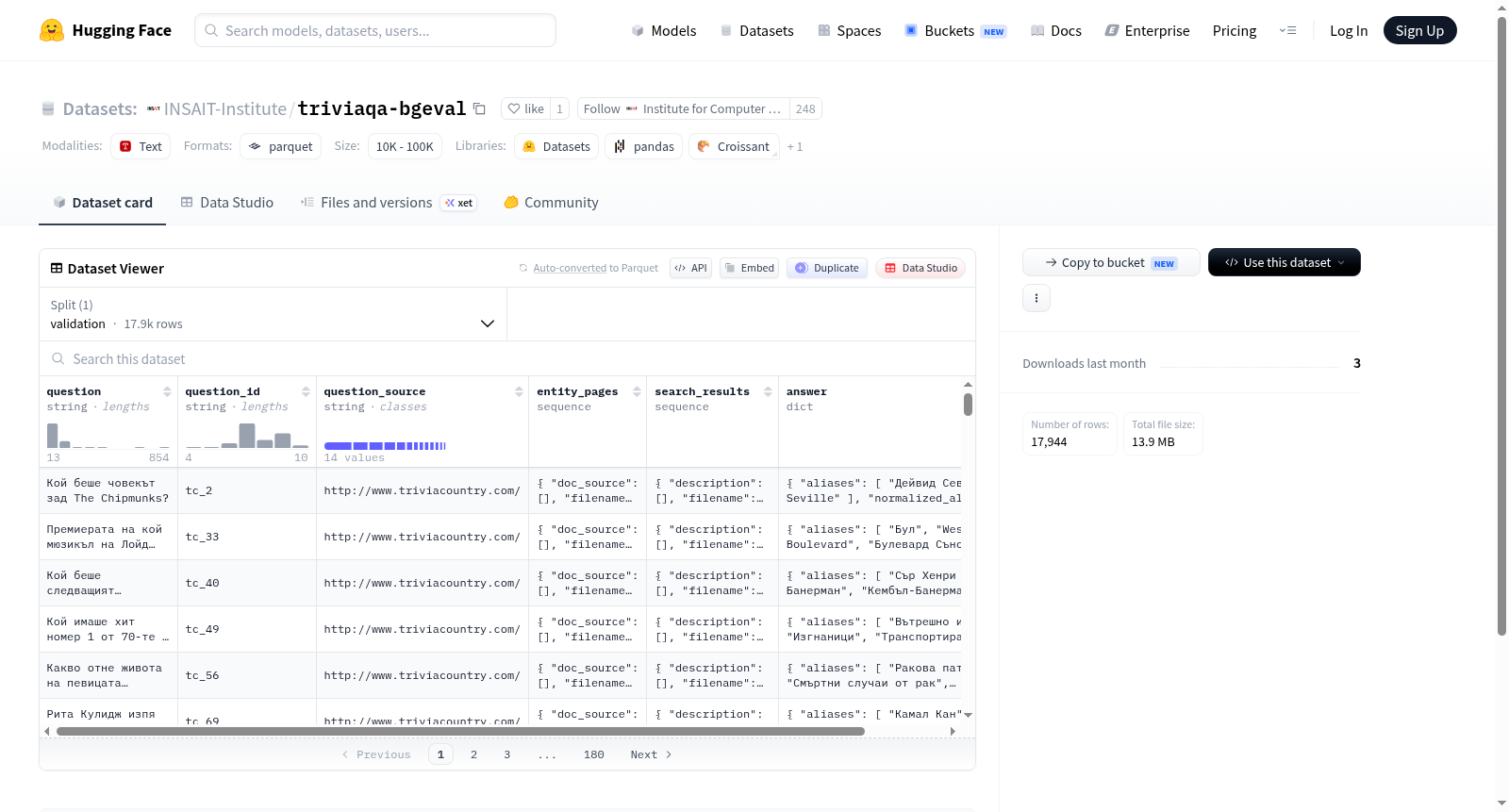
Task: Copy the dataset name with copy icon
Action: point(479,108)
